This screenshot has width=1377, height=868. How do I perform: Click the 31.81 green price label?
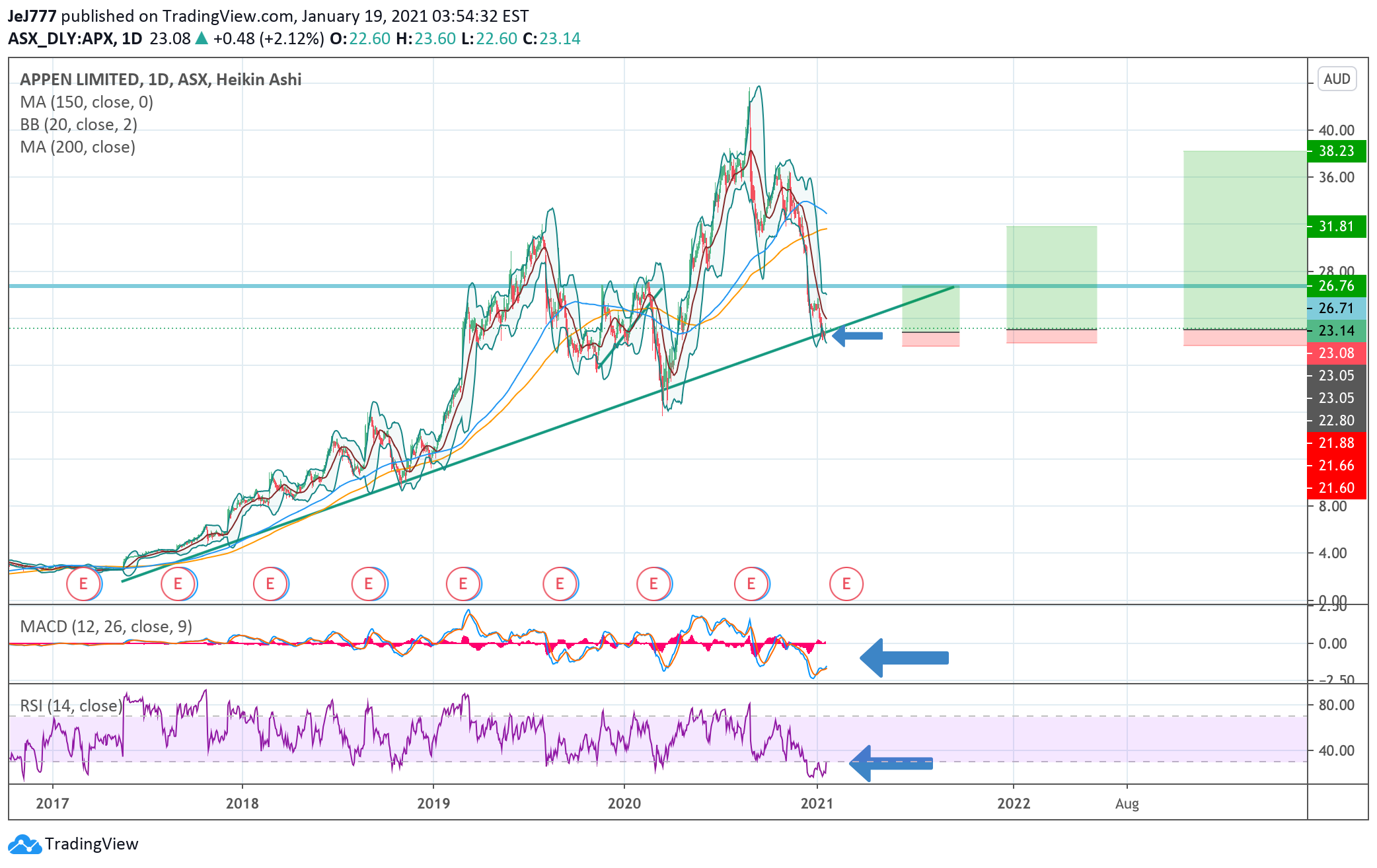click(1336, 227)
